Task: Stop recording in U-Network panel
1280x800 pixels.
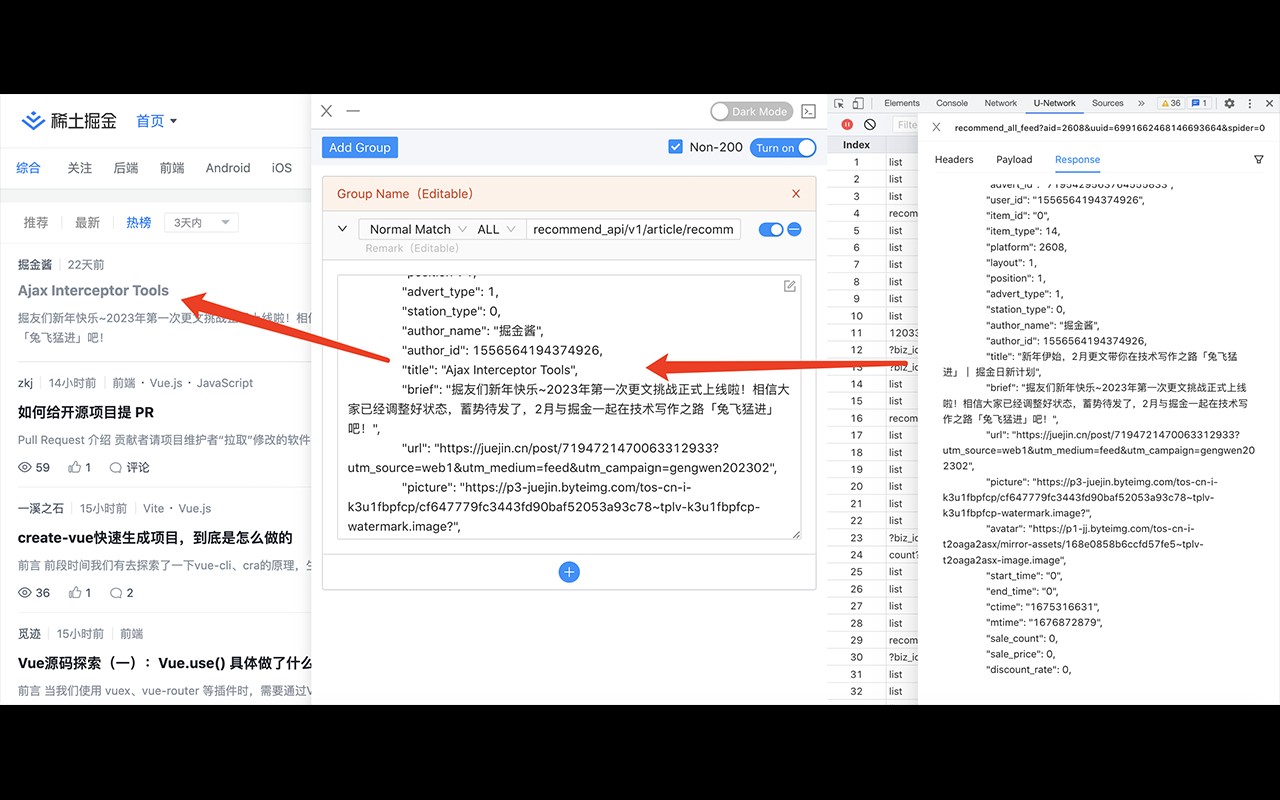Action: pyautogui.click(x=847, y=125)
